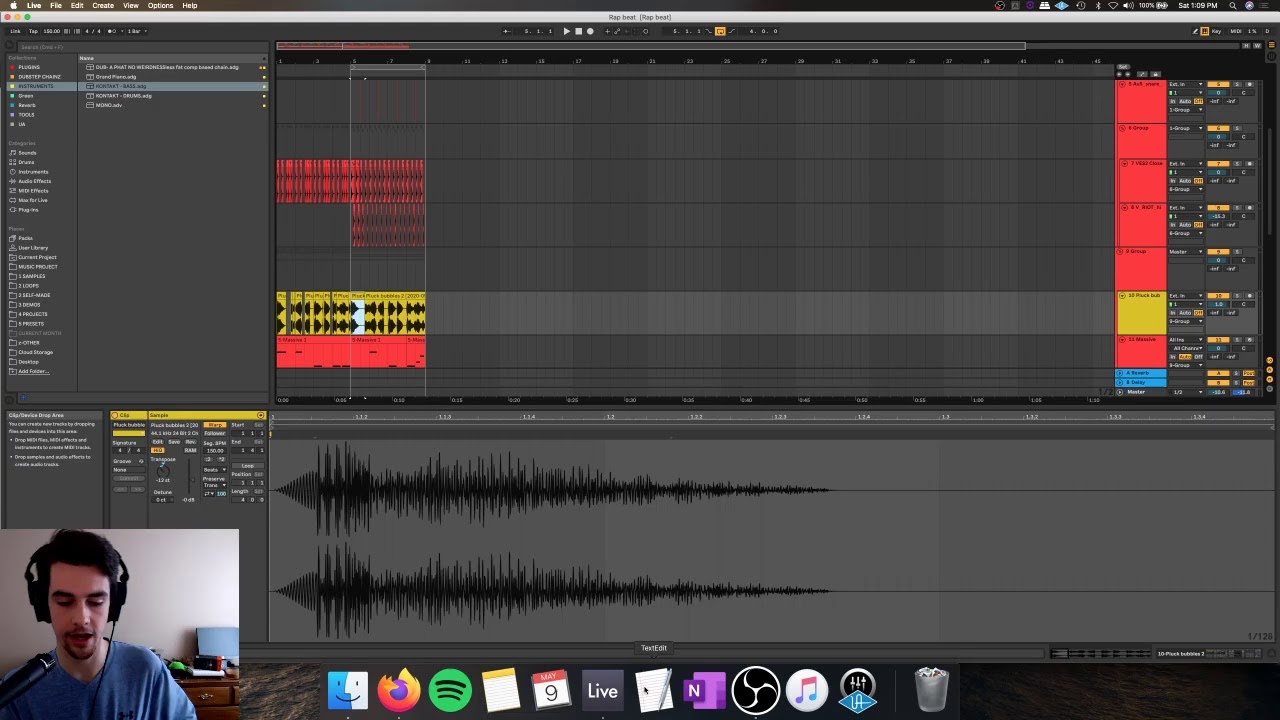Collapse the 9 Group track fold button
The width and height of the screenshot is (1280, 720).
tap(1120, 252)
